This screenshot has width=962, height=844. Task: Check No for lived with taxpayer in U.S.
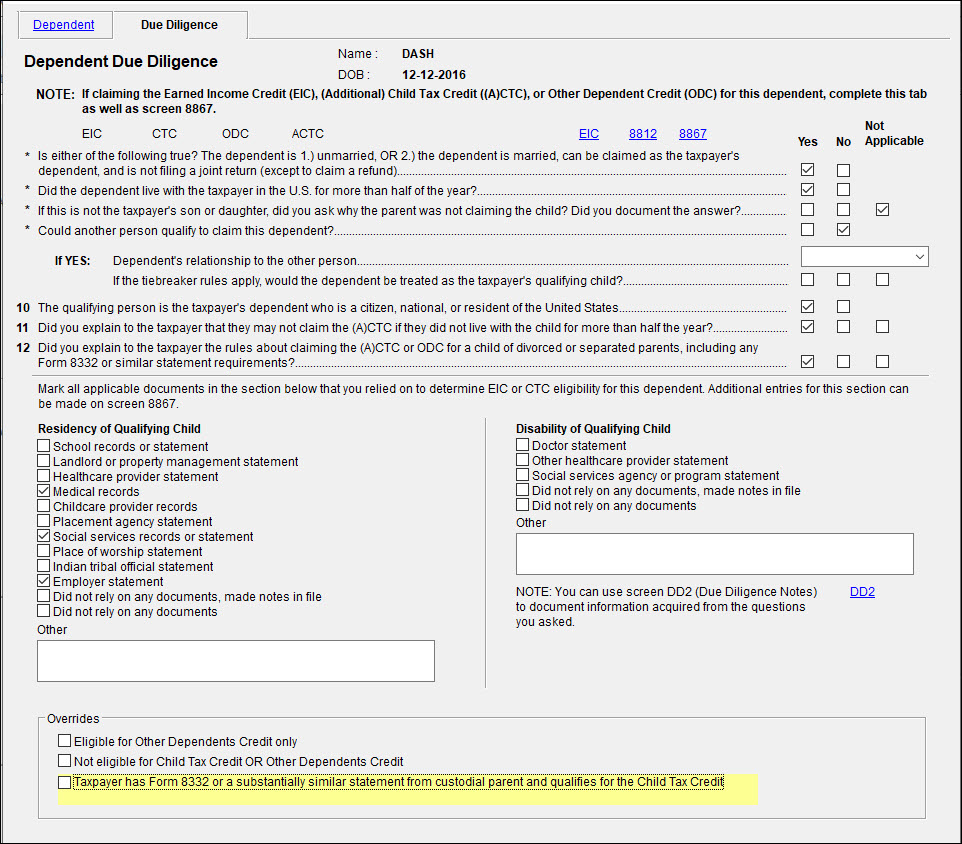click(844, 190)
